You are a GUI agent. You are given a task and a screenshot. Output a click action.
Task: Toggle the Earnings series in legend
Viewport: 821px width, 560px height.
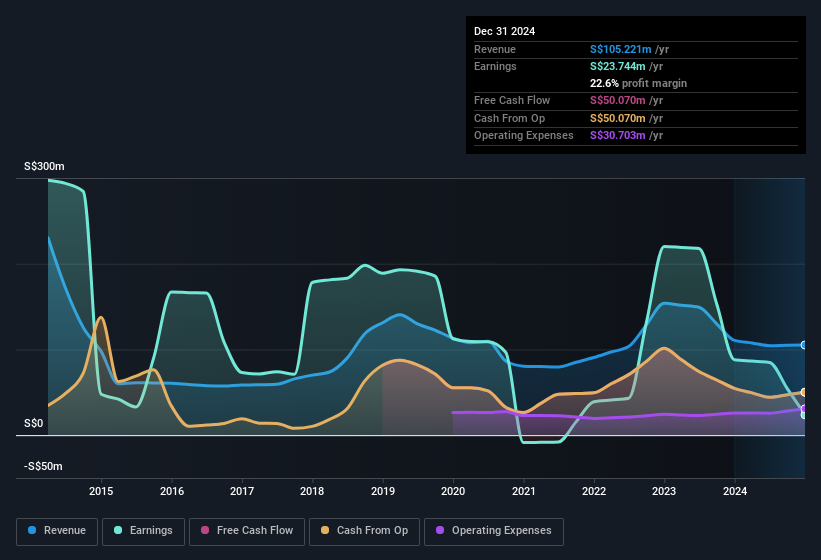[143, 531]
